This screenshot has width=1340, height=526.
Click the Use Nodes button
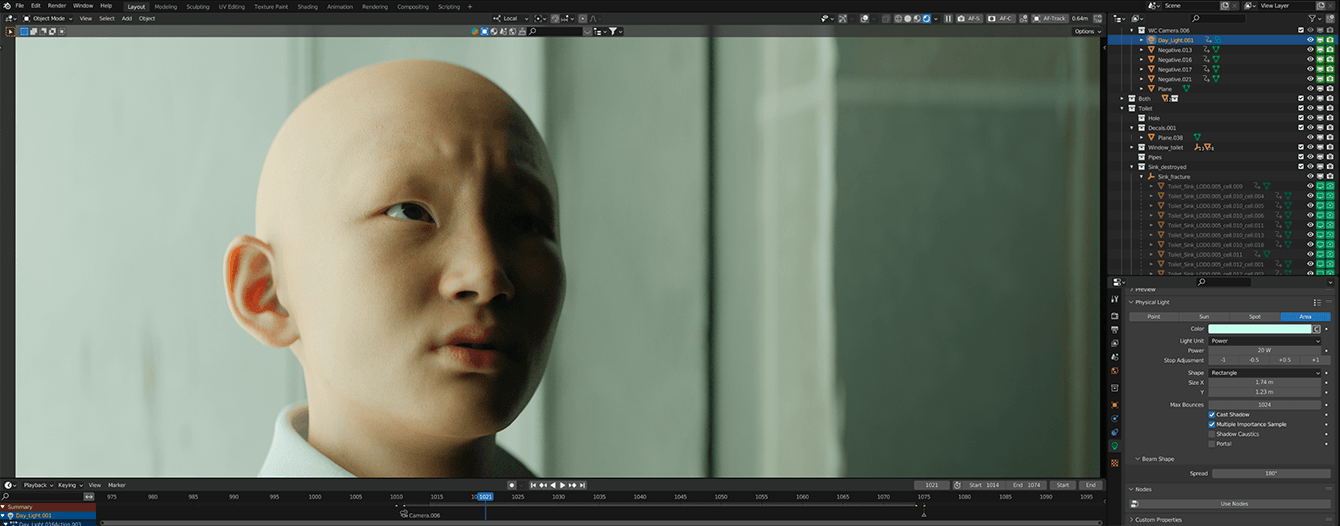click(1234, 504)
